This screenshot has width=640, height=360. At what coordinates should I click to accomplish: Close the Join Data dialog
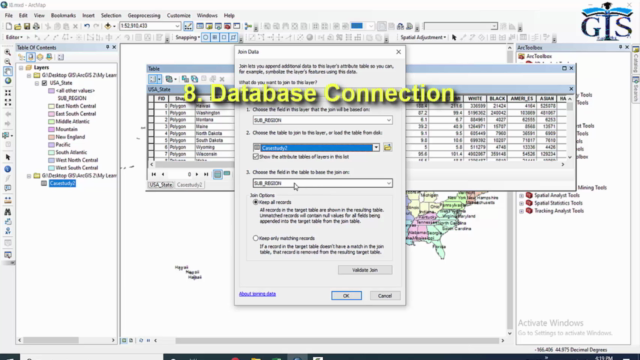click(398, 52)
